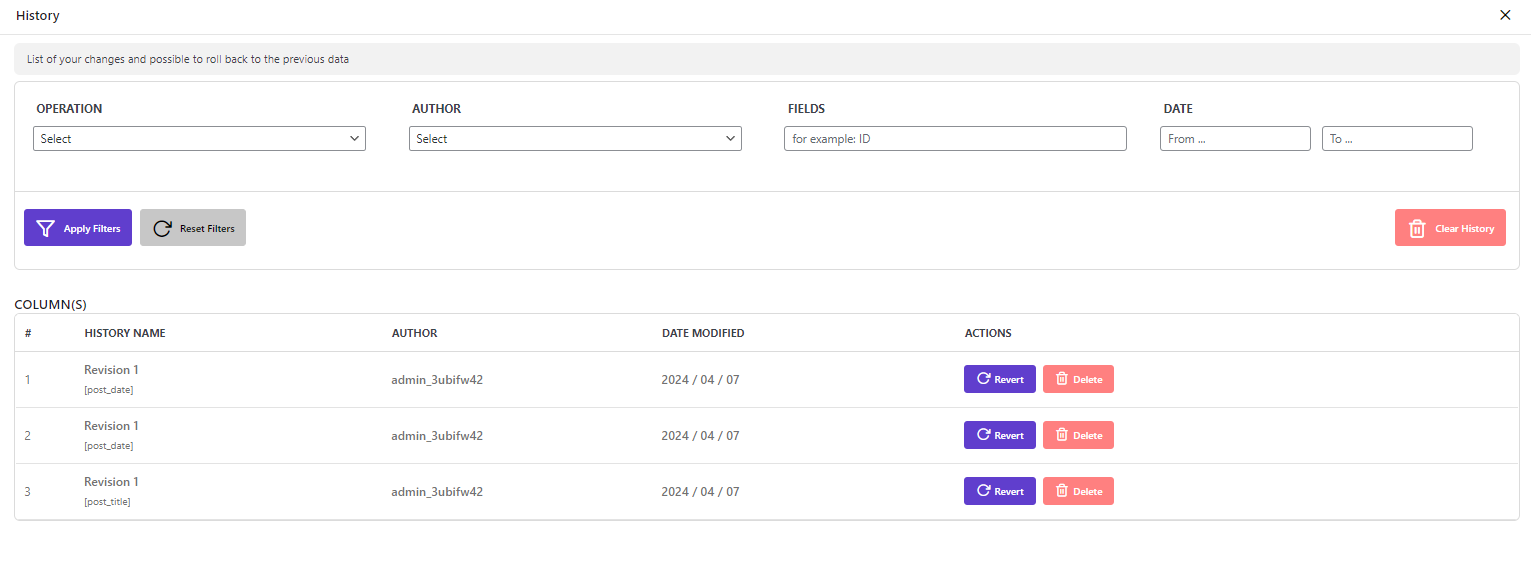Focus the Fields input for example ID
The height and width of the screenshot is (569, 1531).
[955, 139]
